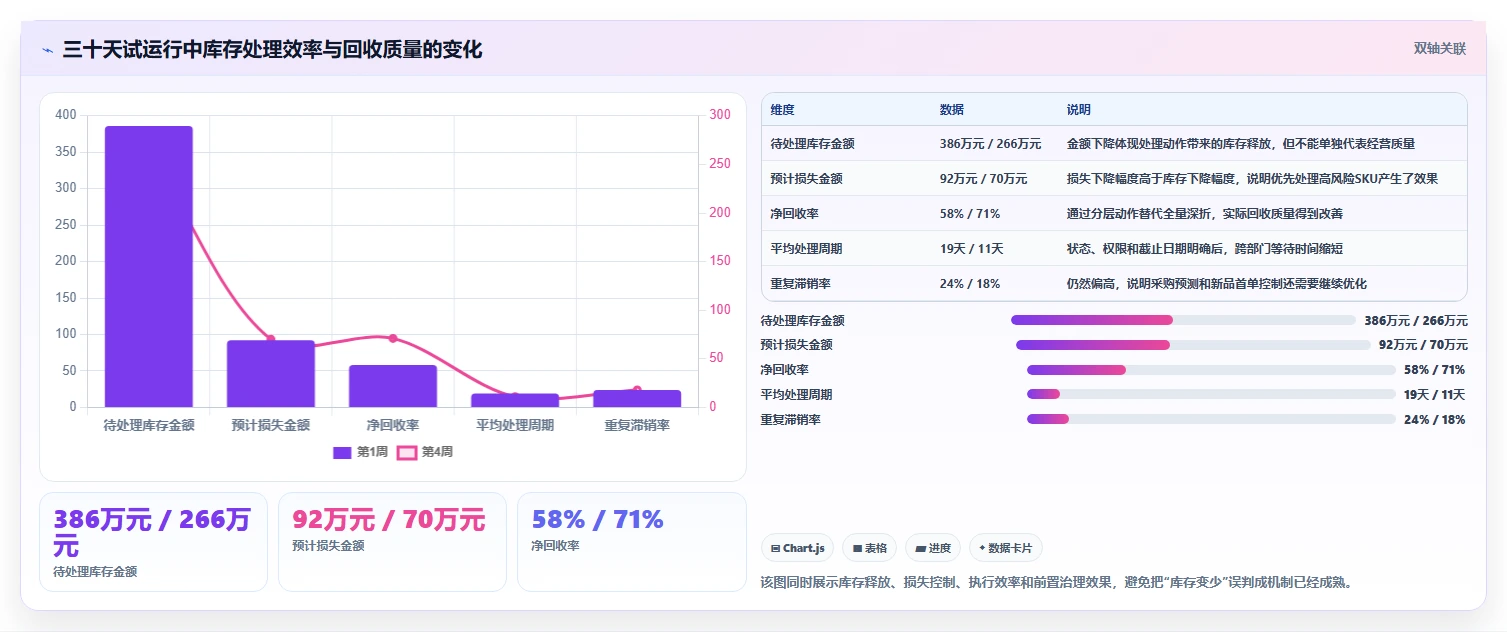Click table cell 92万元 / 70万元
The width and height of the screenshot is (1507, 632).
pyautogui.click(x=983, y=179)
